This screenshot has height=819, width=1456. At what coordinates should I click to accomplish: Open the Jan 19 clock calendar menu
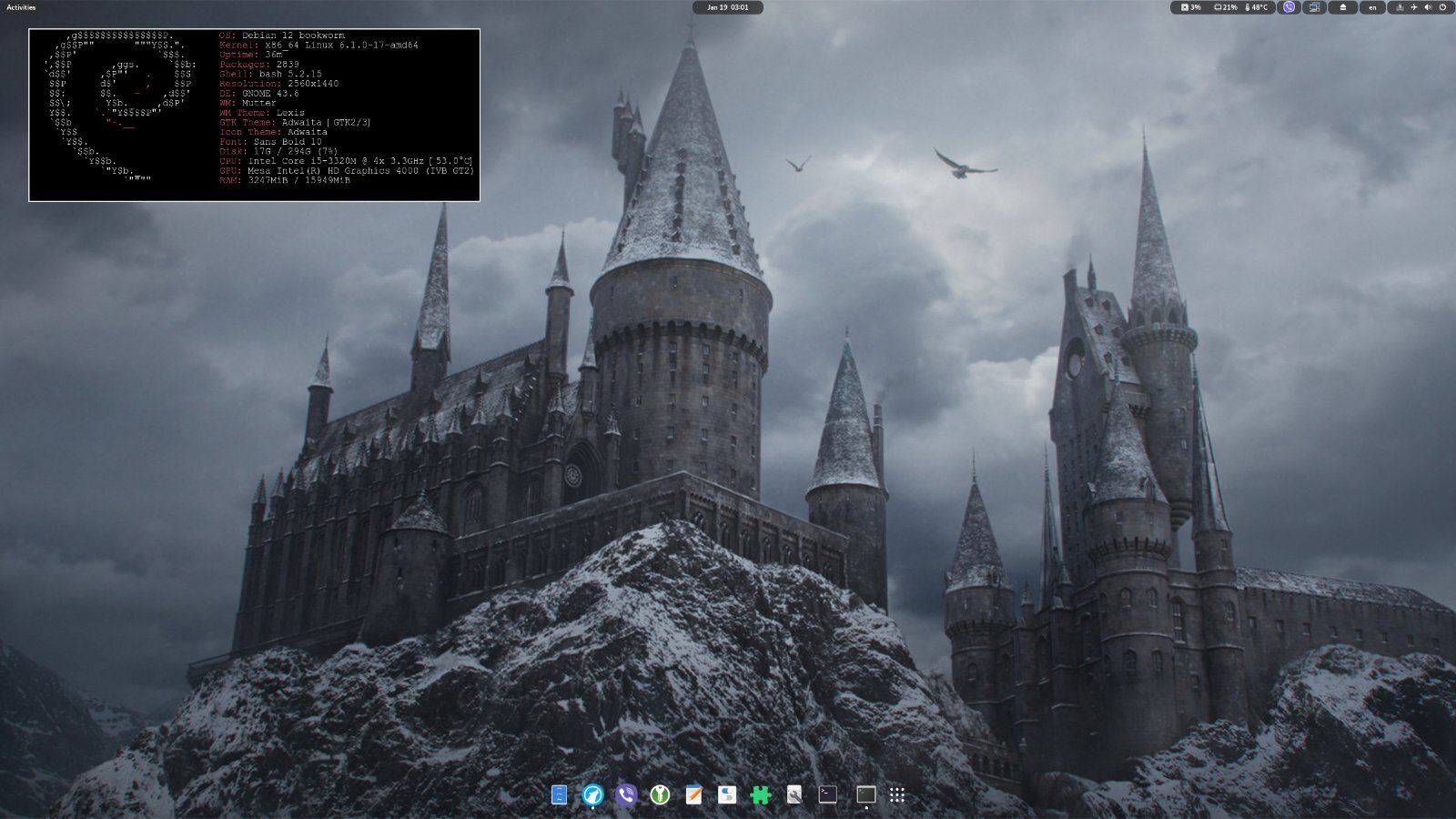[728, 7]
